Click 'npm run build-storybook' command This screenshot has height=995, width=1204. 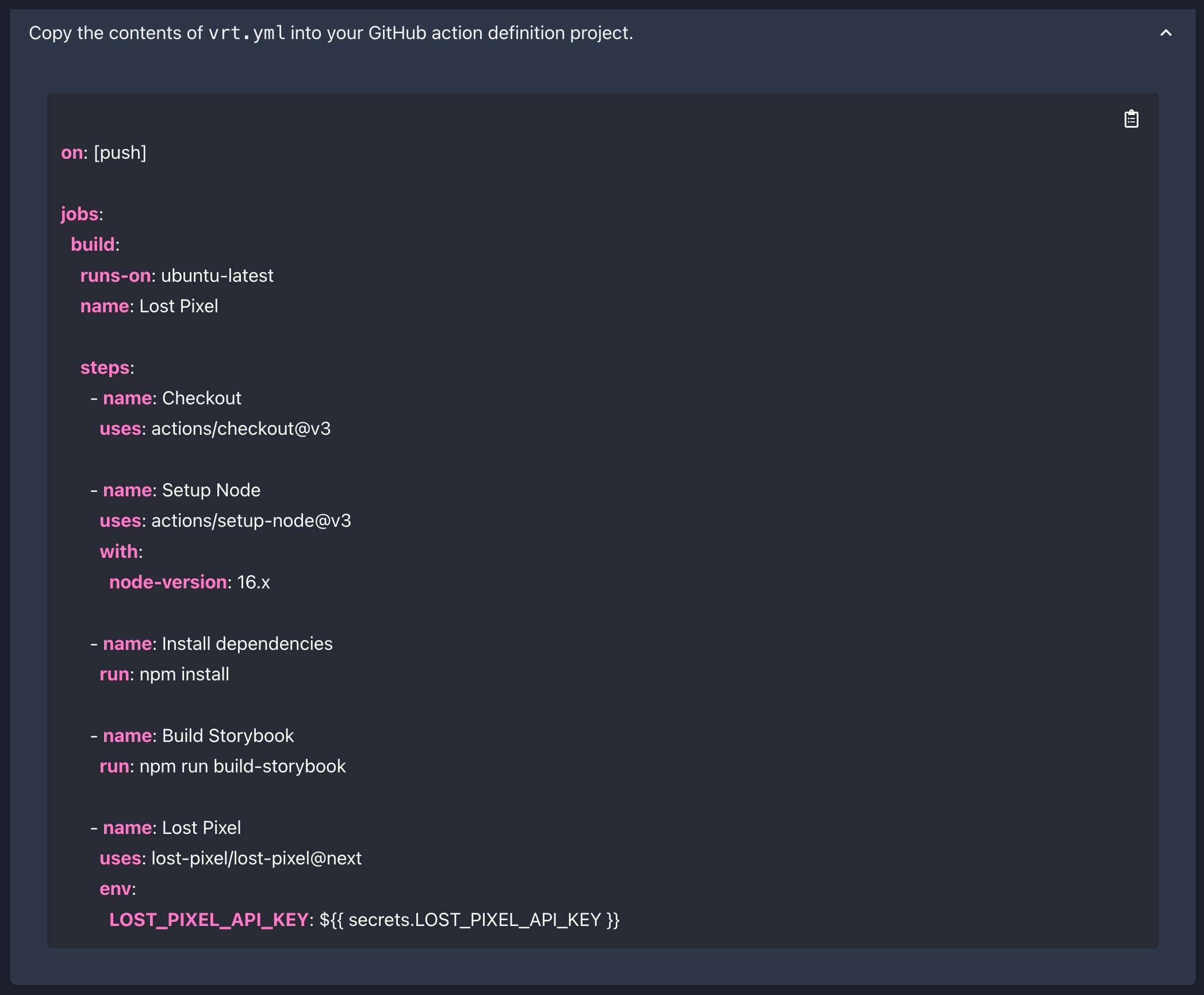point(243,766)
